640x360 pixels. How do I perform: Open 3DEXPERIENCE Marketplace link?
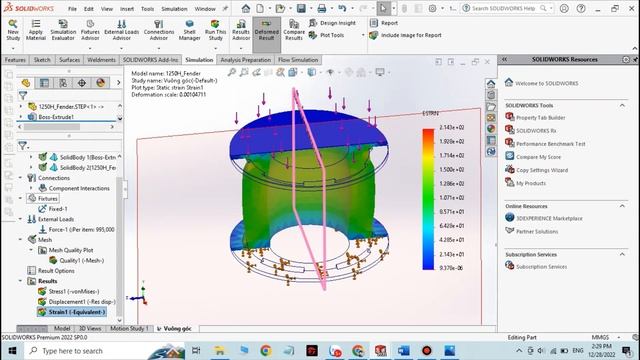(544, 218)
